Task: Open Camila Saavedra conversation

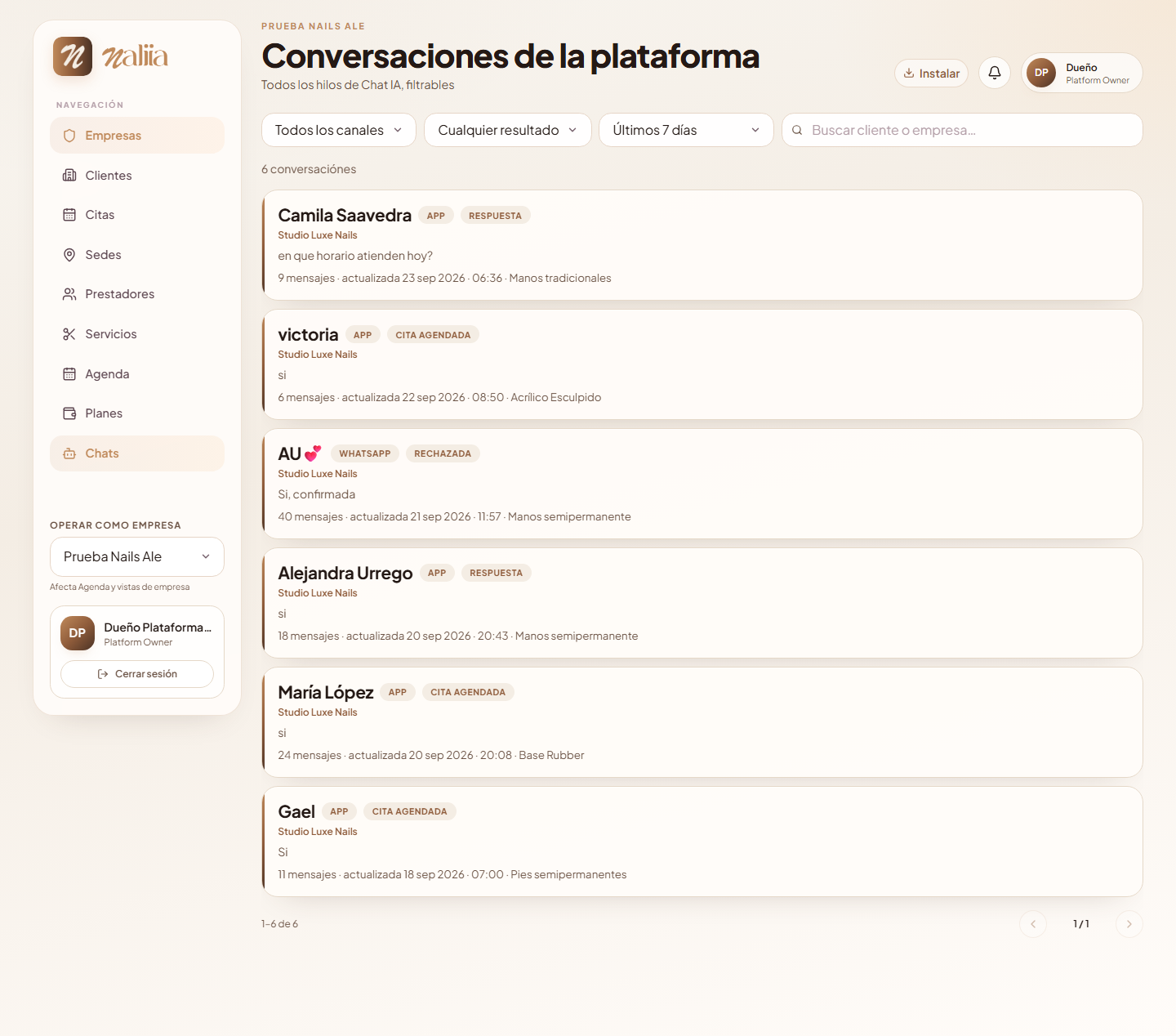Action: 702,245
